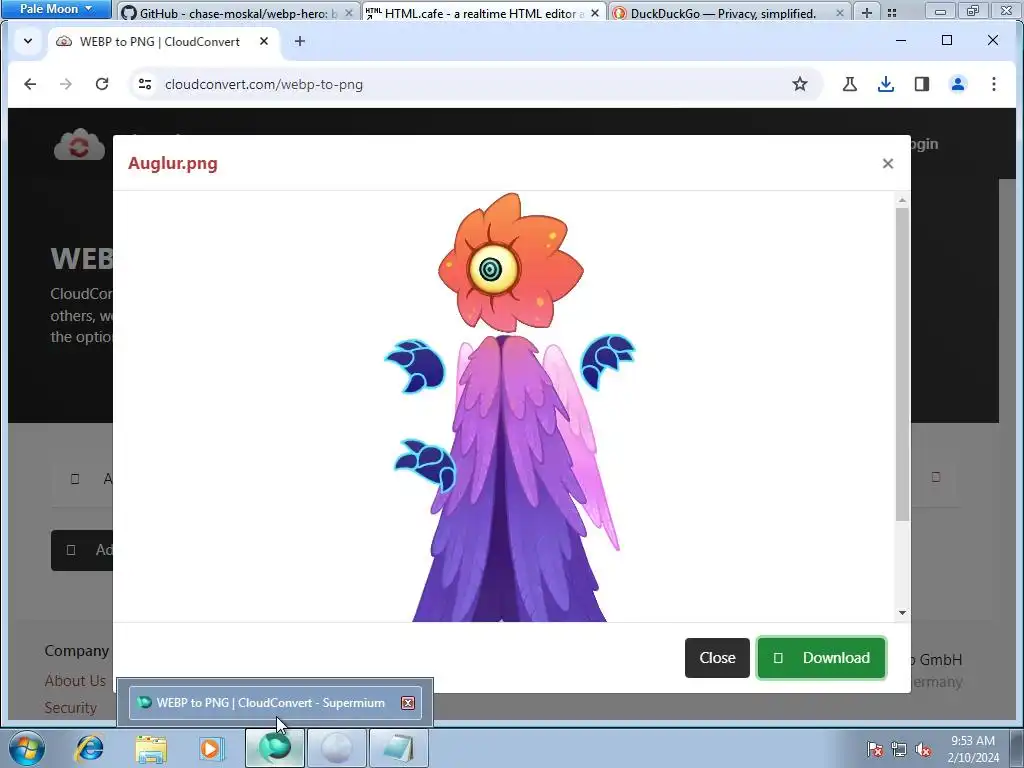Select the Supermium taskbar window preview

click(x=274, y=703)
